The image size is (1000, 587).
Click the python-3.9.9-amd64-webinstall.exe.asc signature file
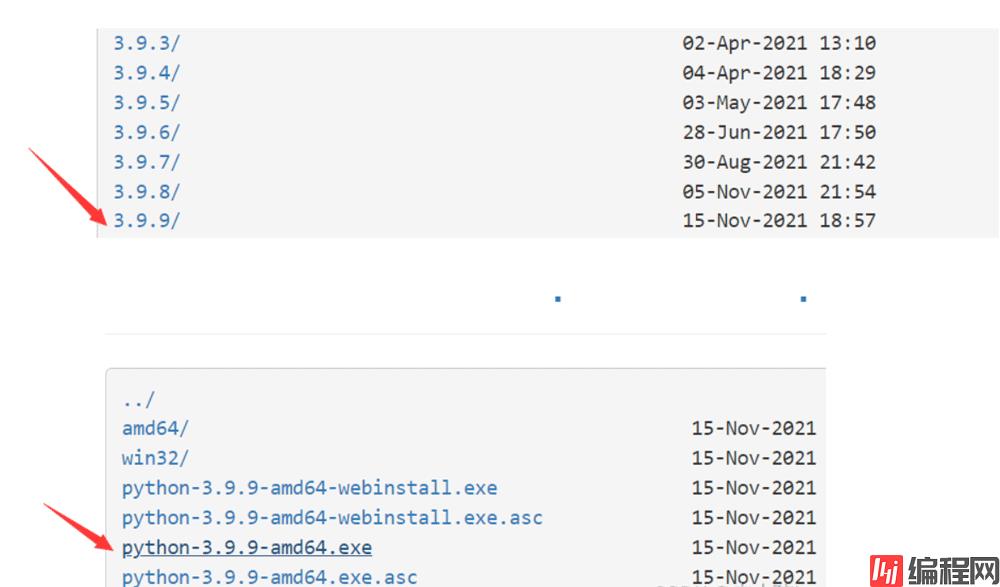coord(332,518)
